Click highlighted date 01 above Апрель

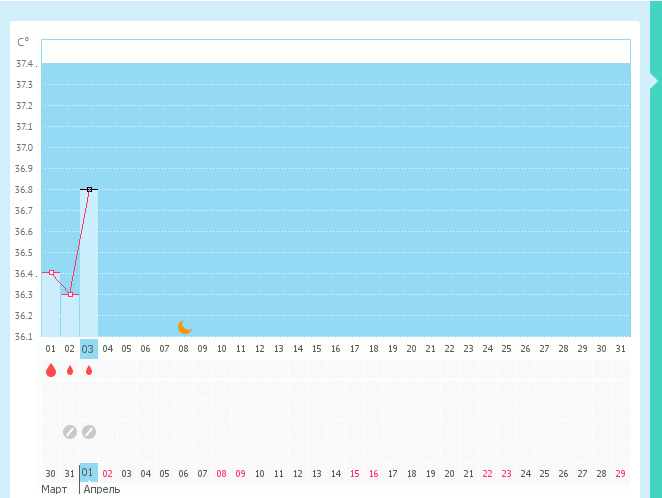tap(88, 472)
